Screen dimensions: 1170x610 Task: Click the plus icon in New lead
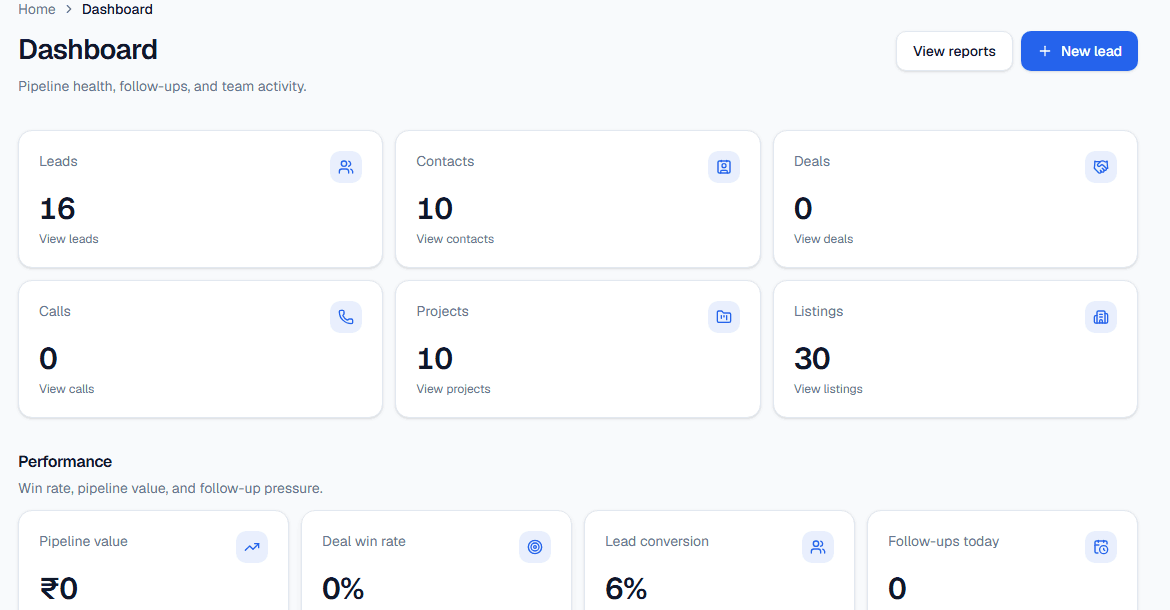1045,51
